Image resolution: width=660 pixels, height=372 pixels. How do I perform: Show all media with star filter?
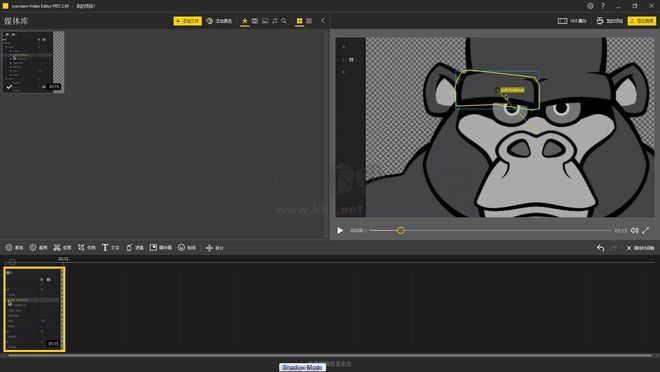[x=245, y=21]
